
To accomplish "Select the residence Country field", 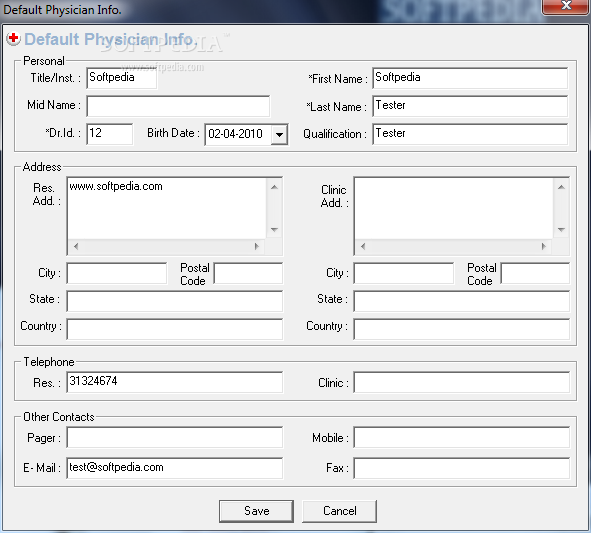I will click(175, 329).
